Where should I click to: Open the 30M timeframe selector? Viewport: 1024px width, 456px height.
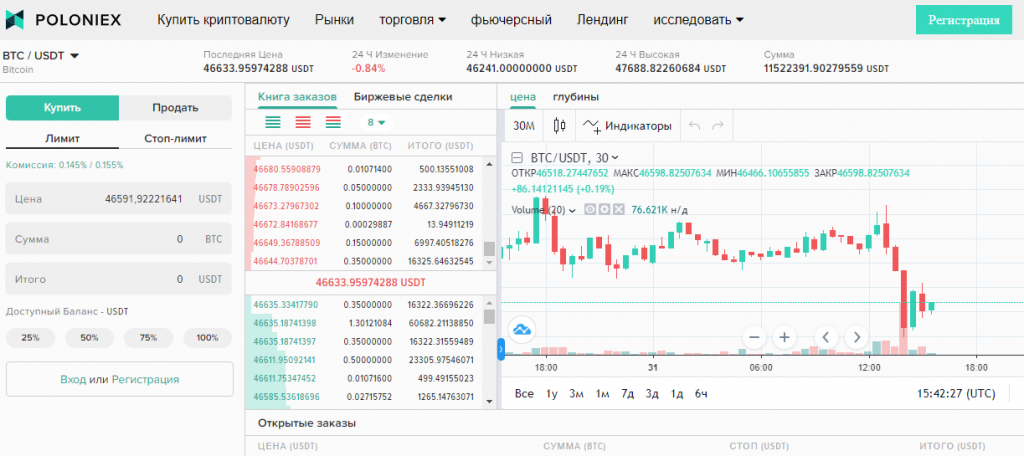523,125
